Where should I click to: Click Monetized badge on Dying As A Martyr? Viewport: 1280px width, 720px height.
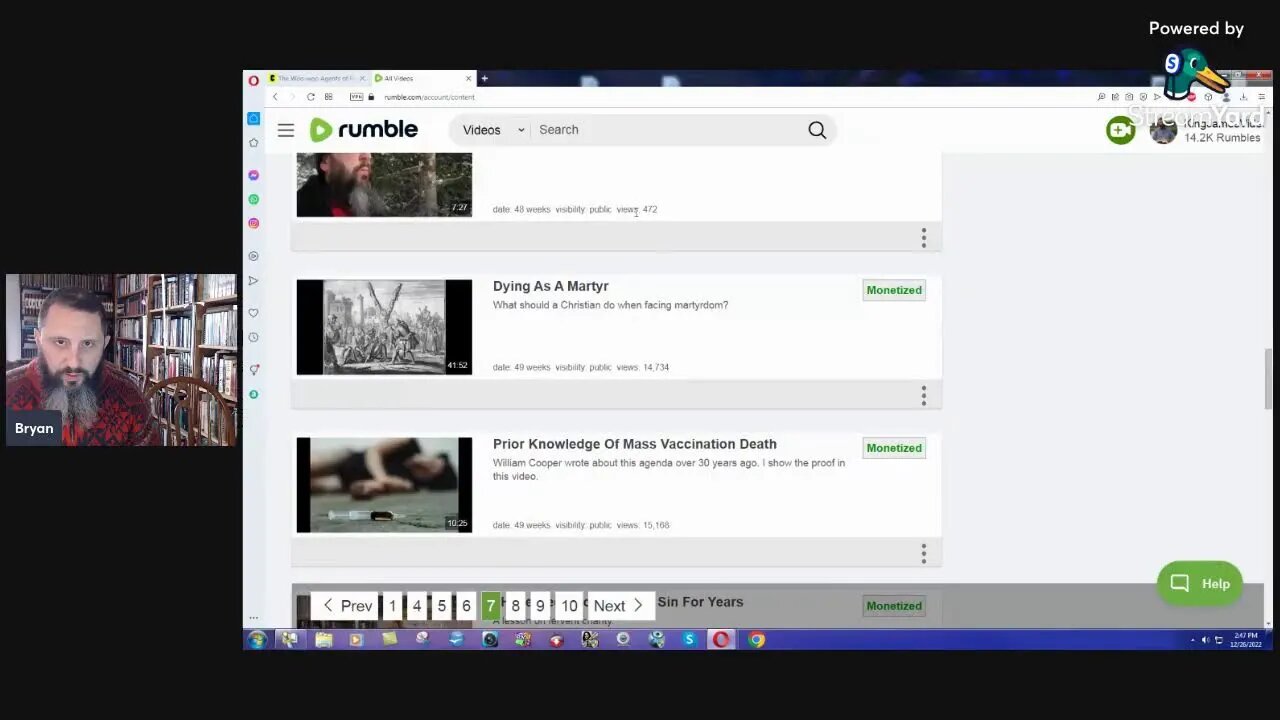coord(894,290)
